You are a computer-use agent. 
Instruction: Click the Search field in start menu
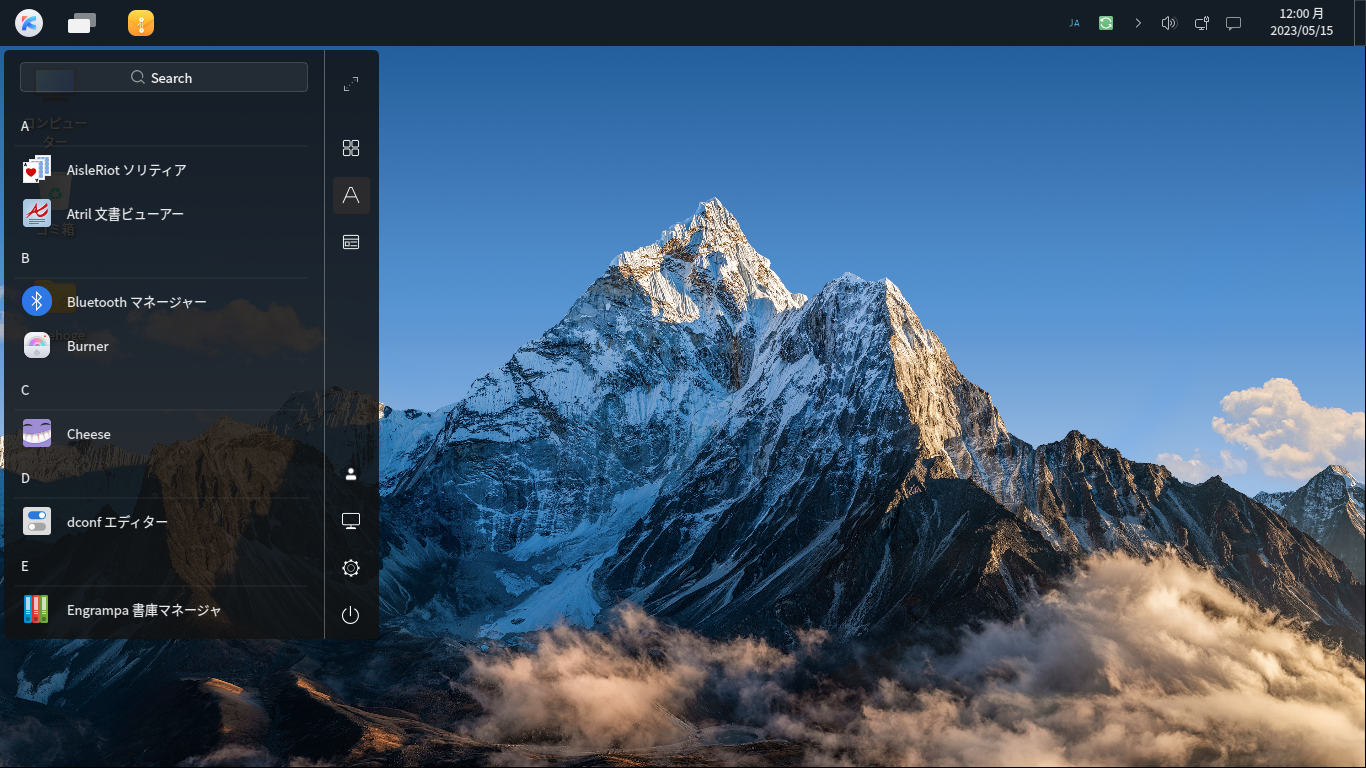click(164, 77)
